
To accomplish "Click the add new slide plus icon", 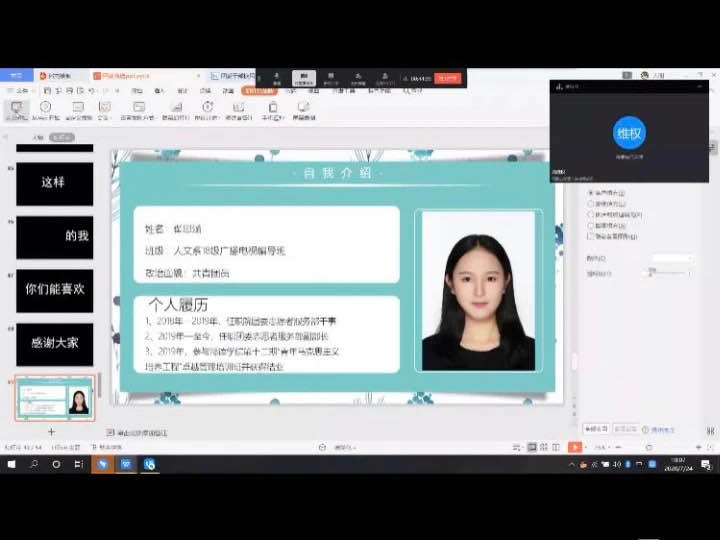I will [52, 432].
